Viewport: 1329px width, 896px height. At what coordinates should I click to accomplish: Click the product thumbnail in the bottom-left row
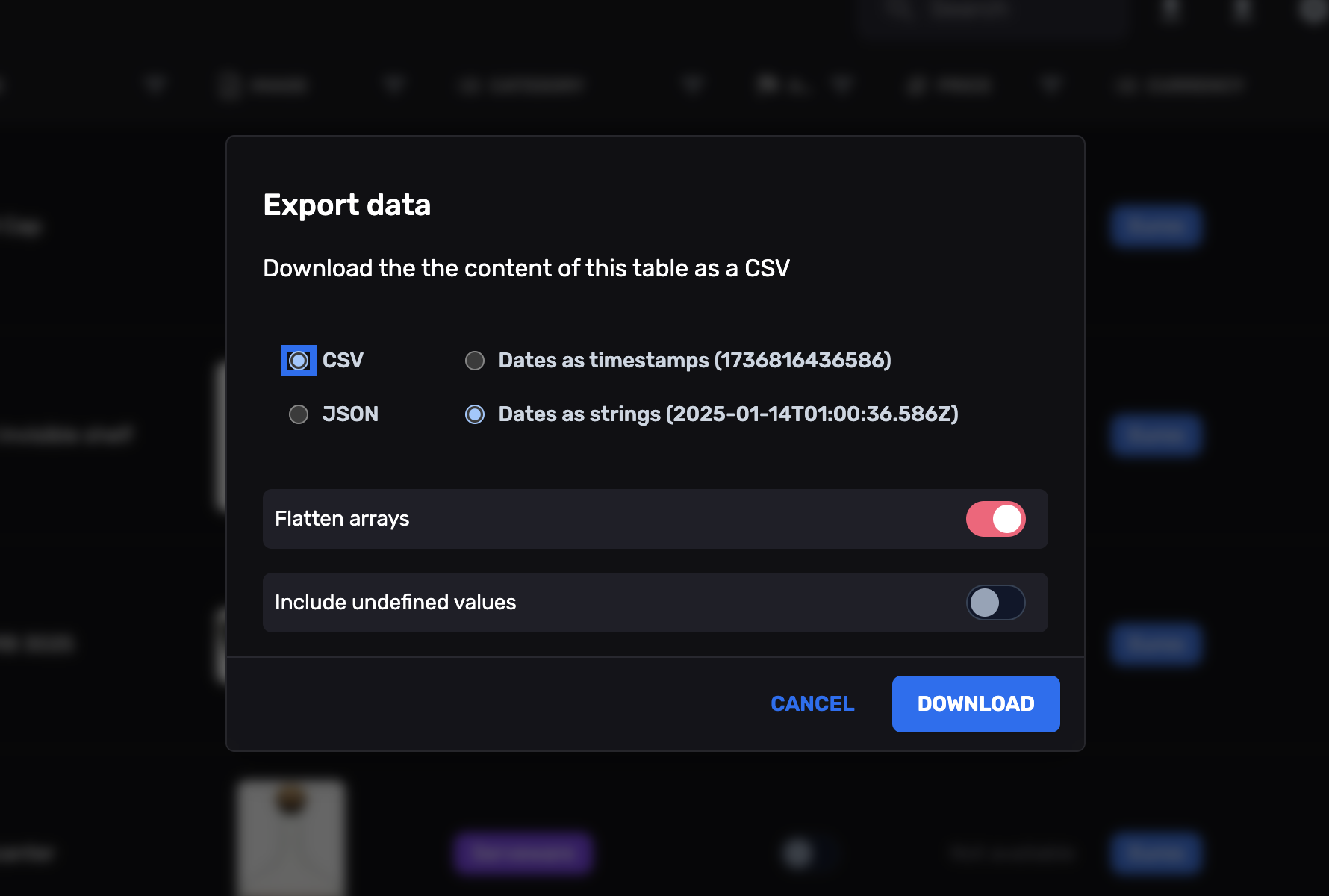[290, 836]
